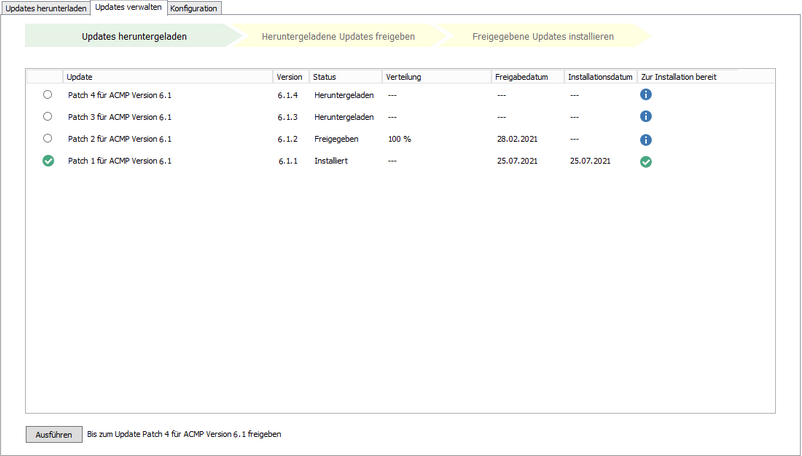Sort by Installationsdatum column header
Image resolution: width=802 pixels, height=456 pixels.
click(600, 77)
